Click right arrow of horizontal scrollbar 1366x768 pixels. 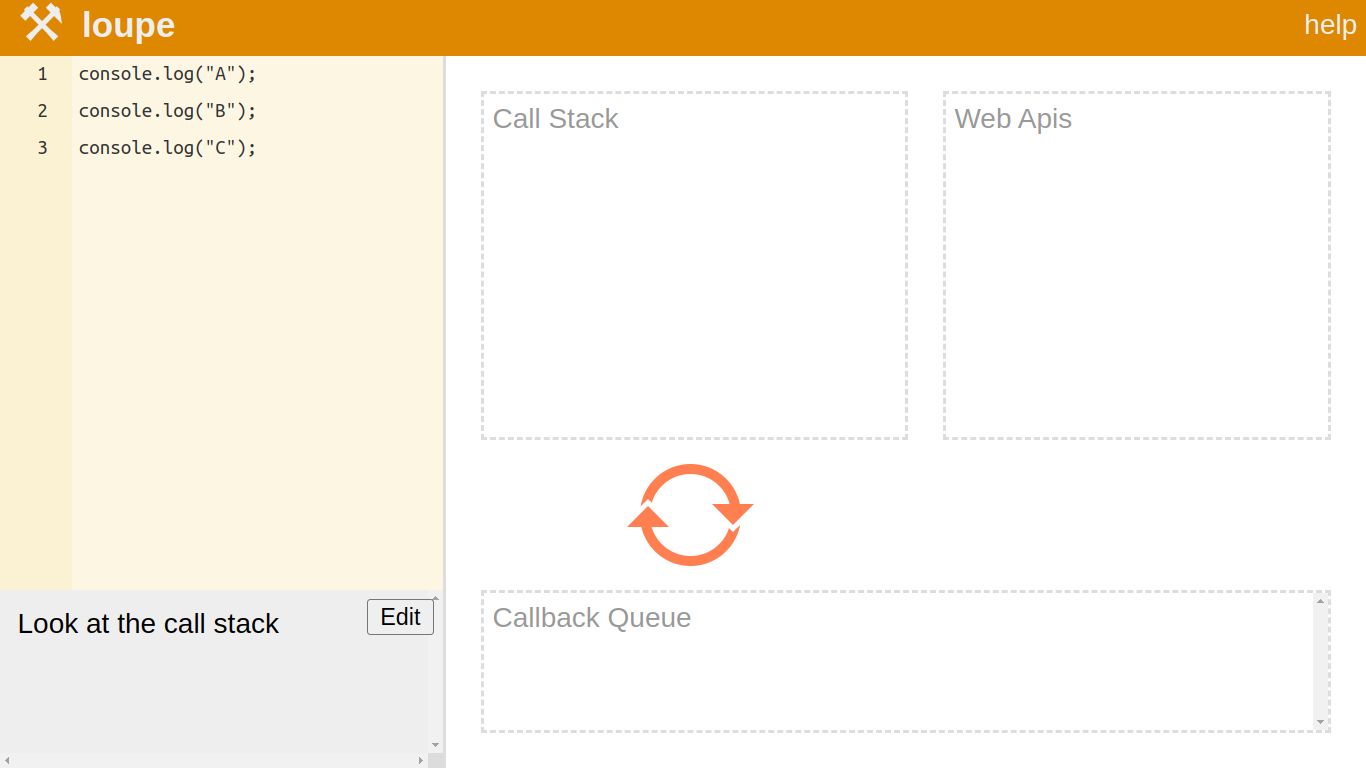(421, 761)
